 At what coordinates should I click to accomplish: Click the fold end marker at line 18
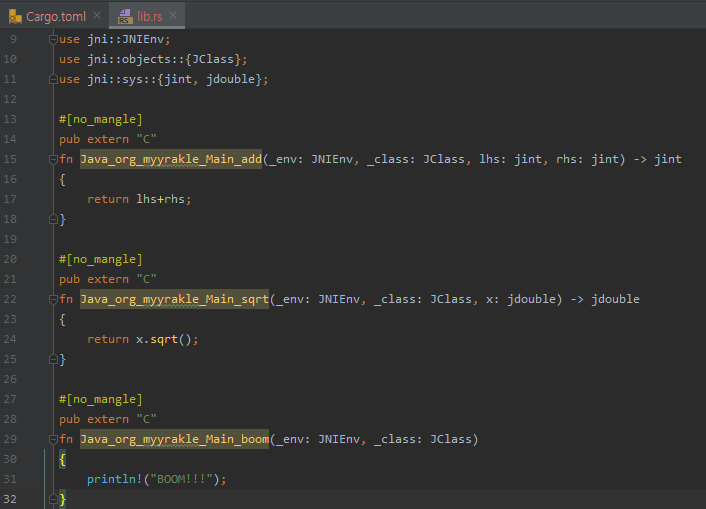[53, 219]
